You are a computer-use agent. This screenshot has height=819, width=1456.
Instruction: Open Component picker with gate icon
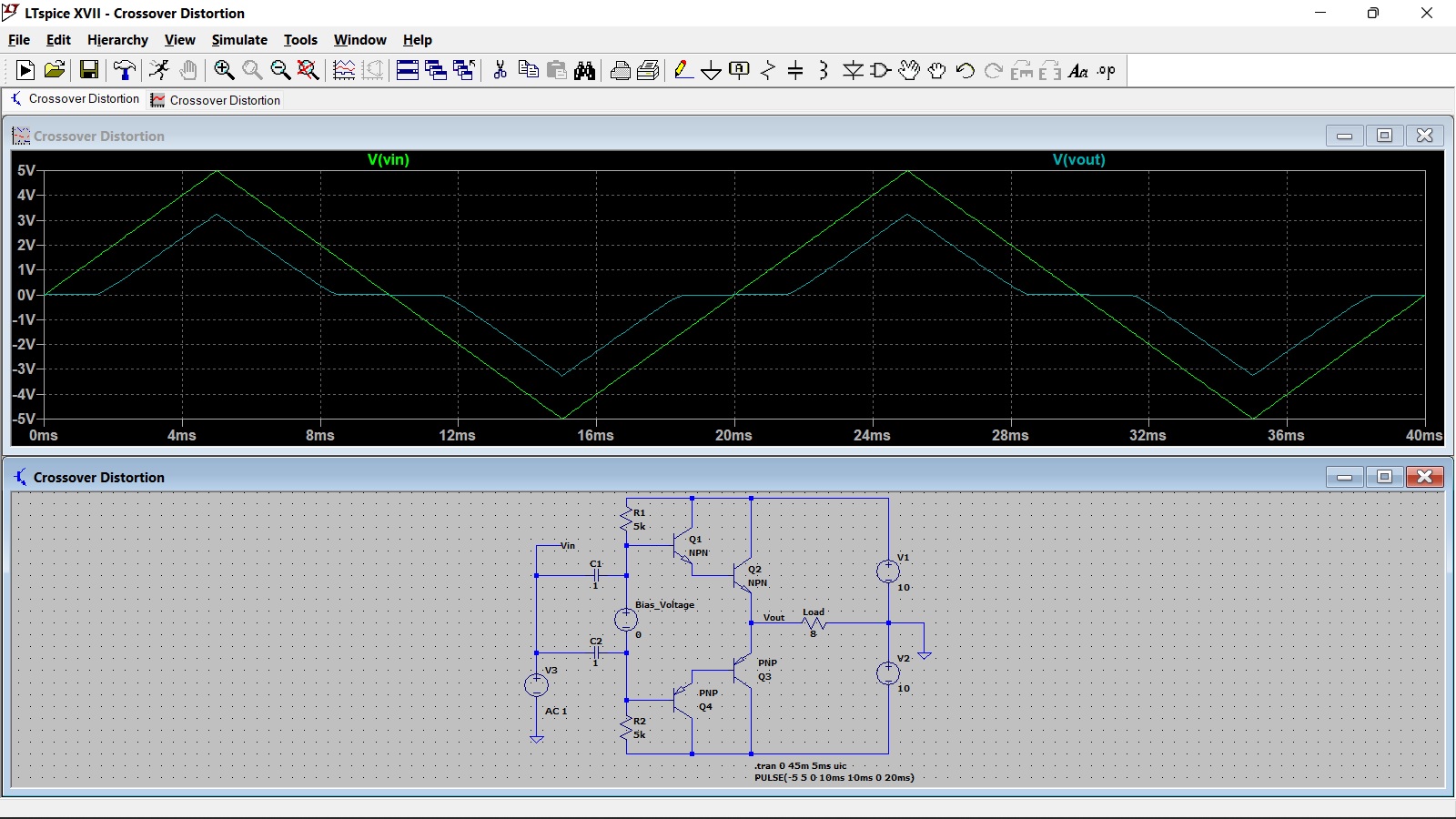[881, 70]
